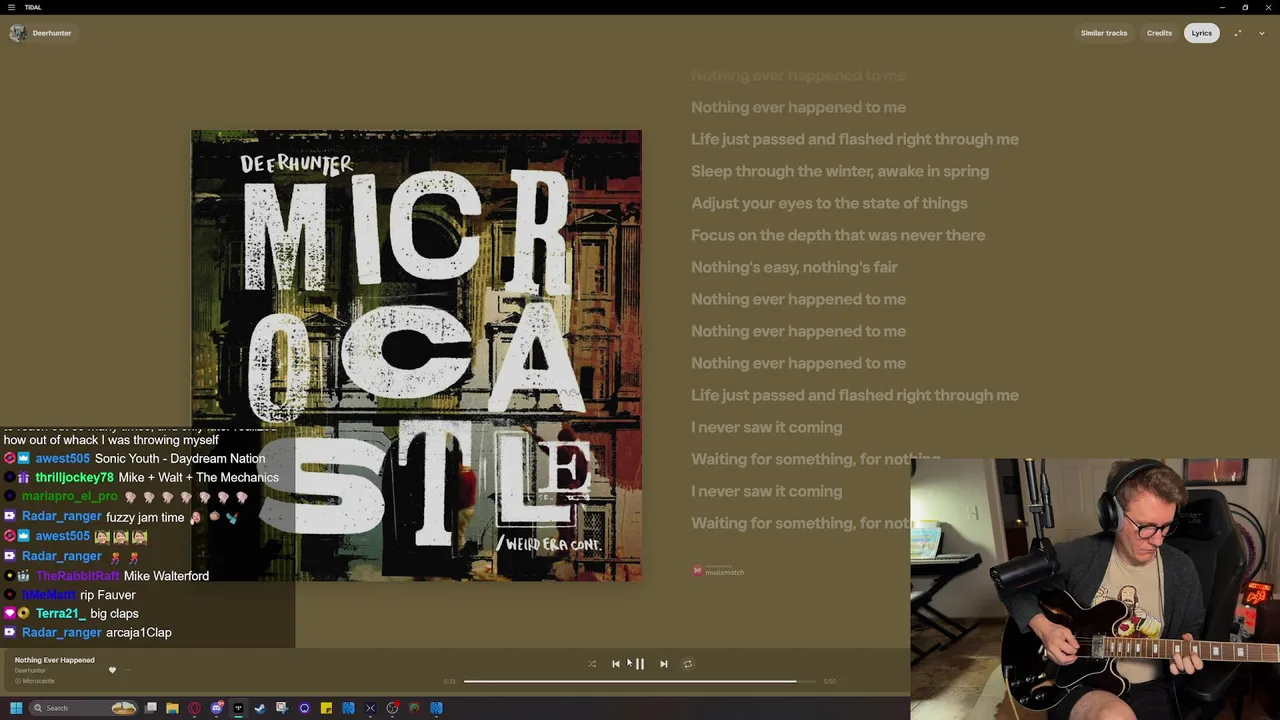1280x720 pixels.
Task: Seek within the track progress bar
Action: click(x=639, y=682)
